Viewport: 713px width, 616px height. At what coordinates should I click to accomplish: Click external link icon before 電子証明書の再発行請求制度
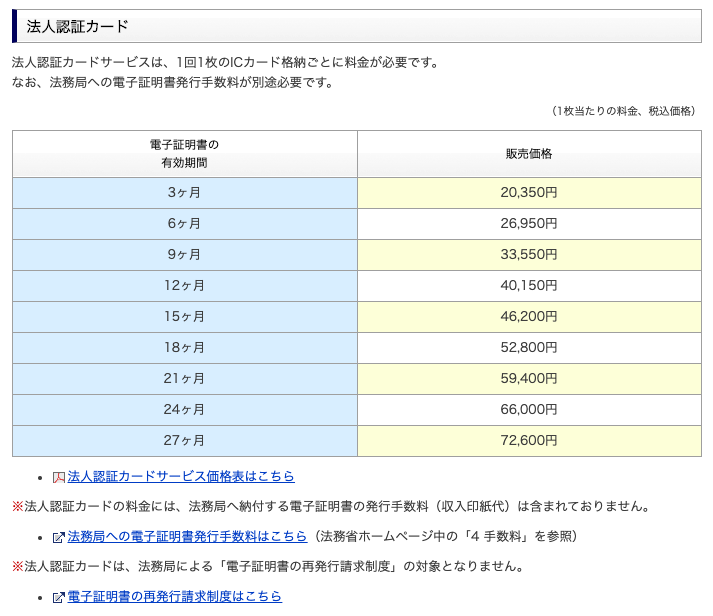pyautogui.click(x=59, y=597)
